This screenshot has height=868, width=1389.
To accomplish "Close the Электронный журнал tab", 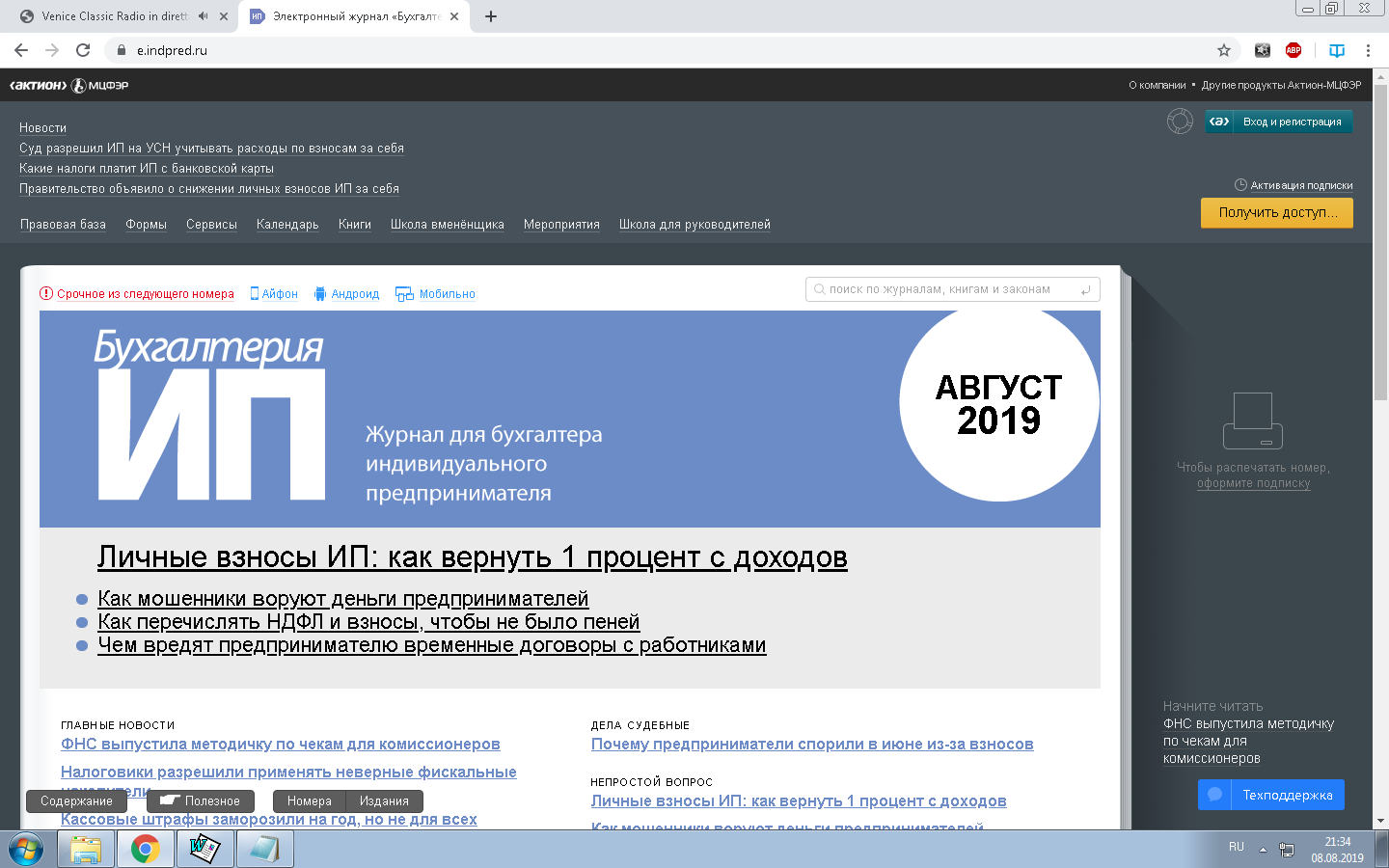I will point(454,16).
